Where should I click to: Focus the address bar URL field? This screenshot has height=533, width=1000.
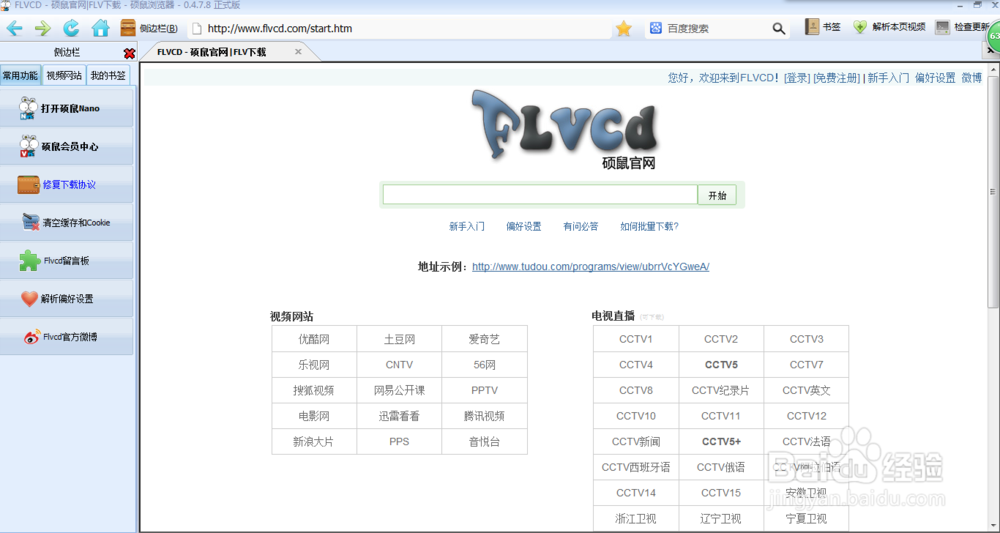pos(399,28)
